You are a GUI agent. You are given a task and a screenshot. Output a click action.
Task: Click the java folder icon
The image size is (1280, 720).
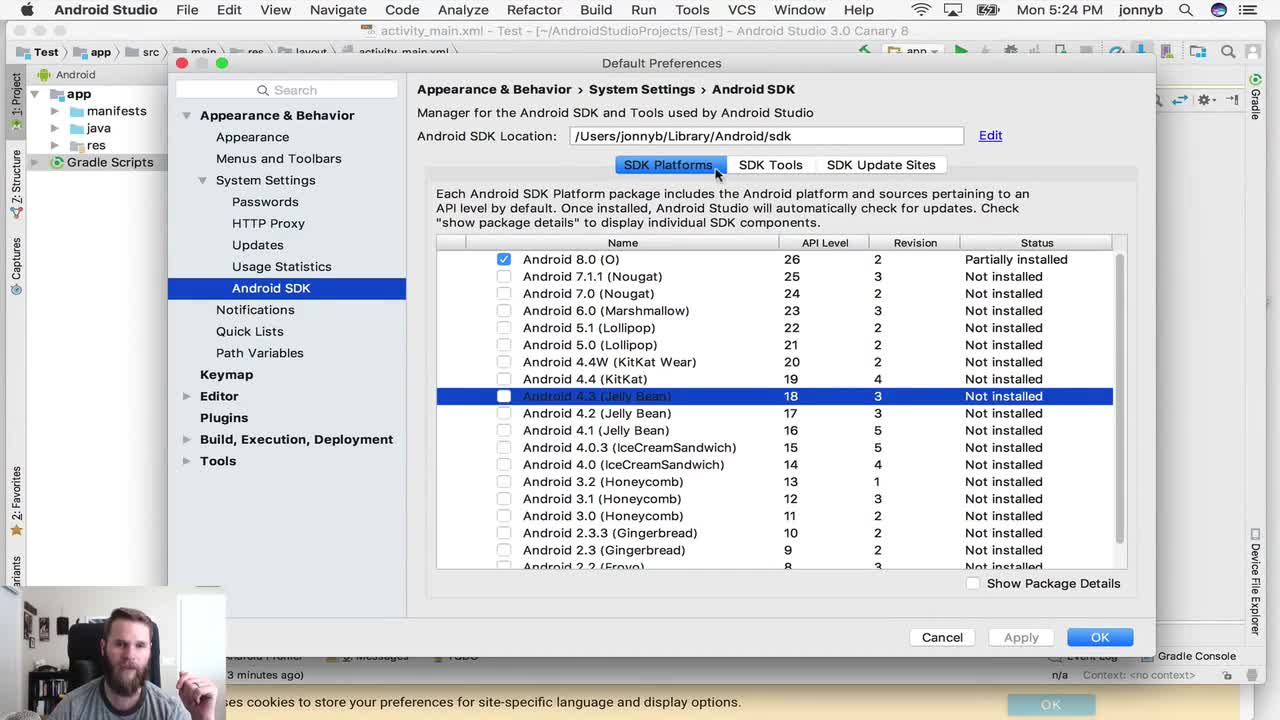tap(77, 128)
